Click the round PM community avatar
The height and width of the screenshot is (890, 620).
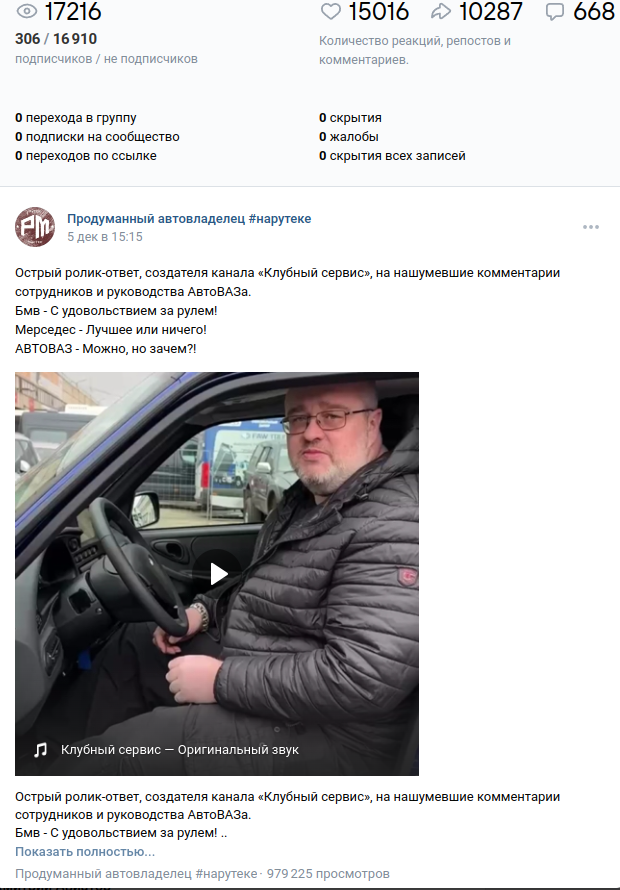tap(35, 227)
